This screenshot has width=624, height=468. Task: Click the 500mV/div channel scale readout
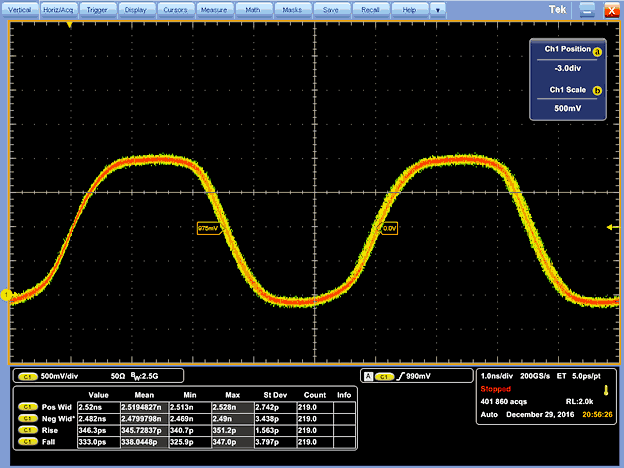coord(59,376)
